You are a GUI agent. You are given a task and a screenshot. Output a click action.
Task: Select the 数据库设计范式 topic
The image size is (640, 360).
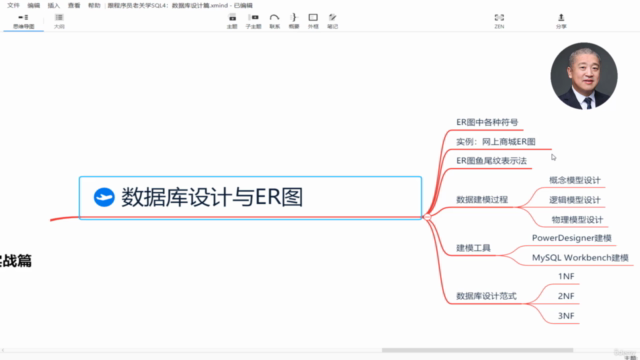pyautogui.click(x=486, y=296)
